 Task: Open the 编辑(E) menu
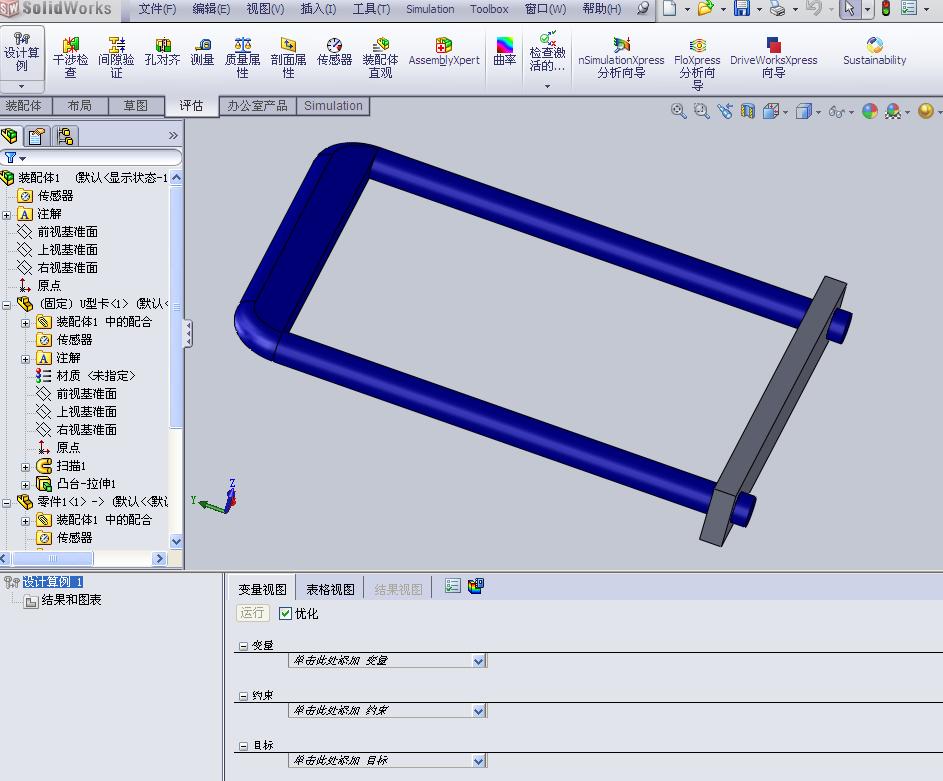(x=211, y=8)
